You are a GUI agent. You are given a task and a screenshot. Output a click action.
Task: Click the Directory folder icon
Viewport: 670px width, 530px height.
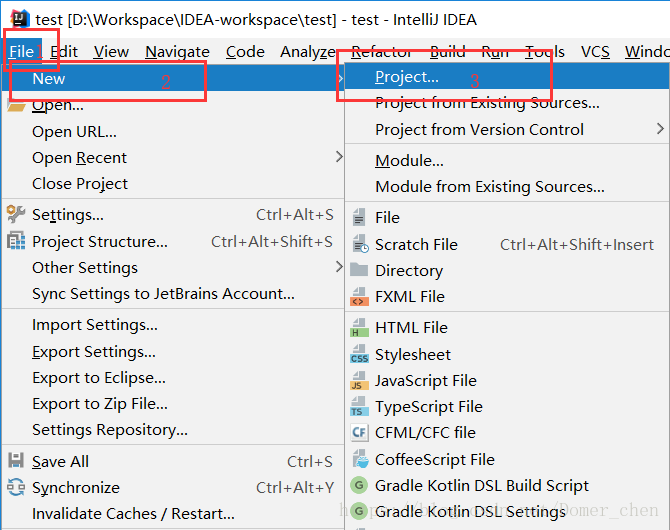pos(359,270)
